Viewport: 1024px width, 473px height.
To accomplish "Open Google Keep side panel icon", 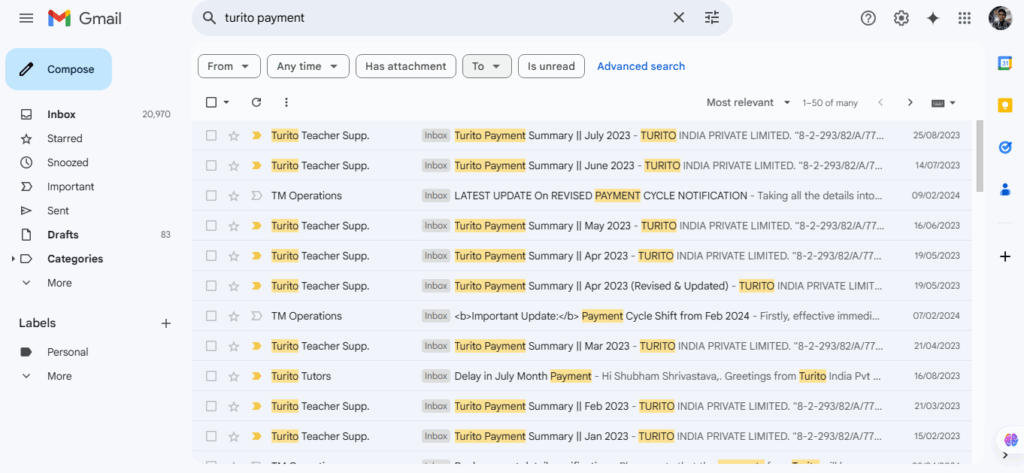I will click(x=1005, y=105).
